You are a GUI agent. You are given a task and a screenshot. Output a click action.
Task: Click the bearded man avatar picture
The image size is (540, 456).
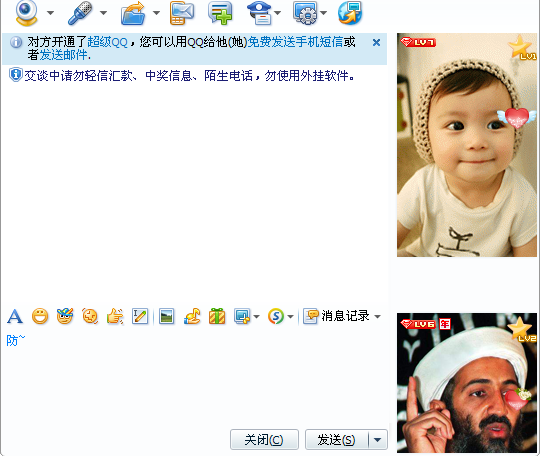click(x=467, y=383)
